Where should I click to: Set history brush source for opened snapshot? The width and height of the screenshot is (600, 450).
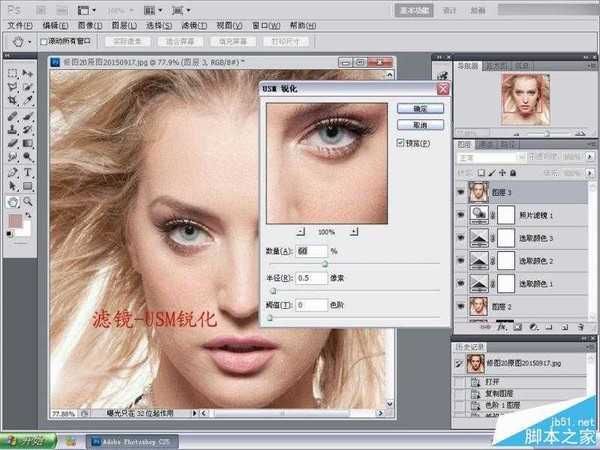(459, 364)
